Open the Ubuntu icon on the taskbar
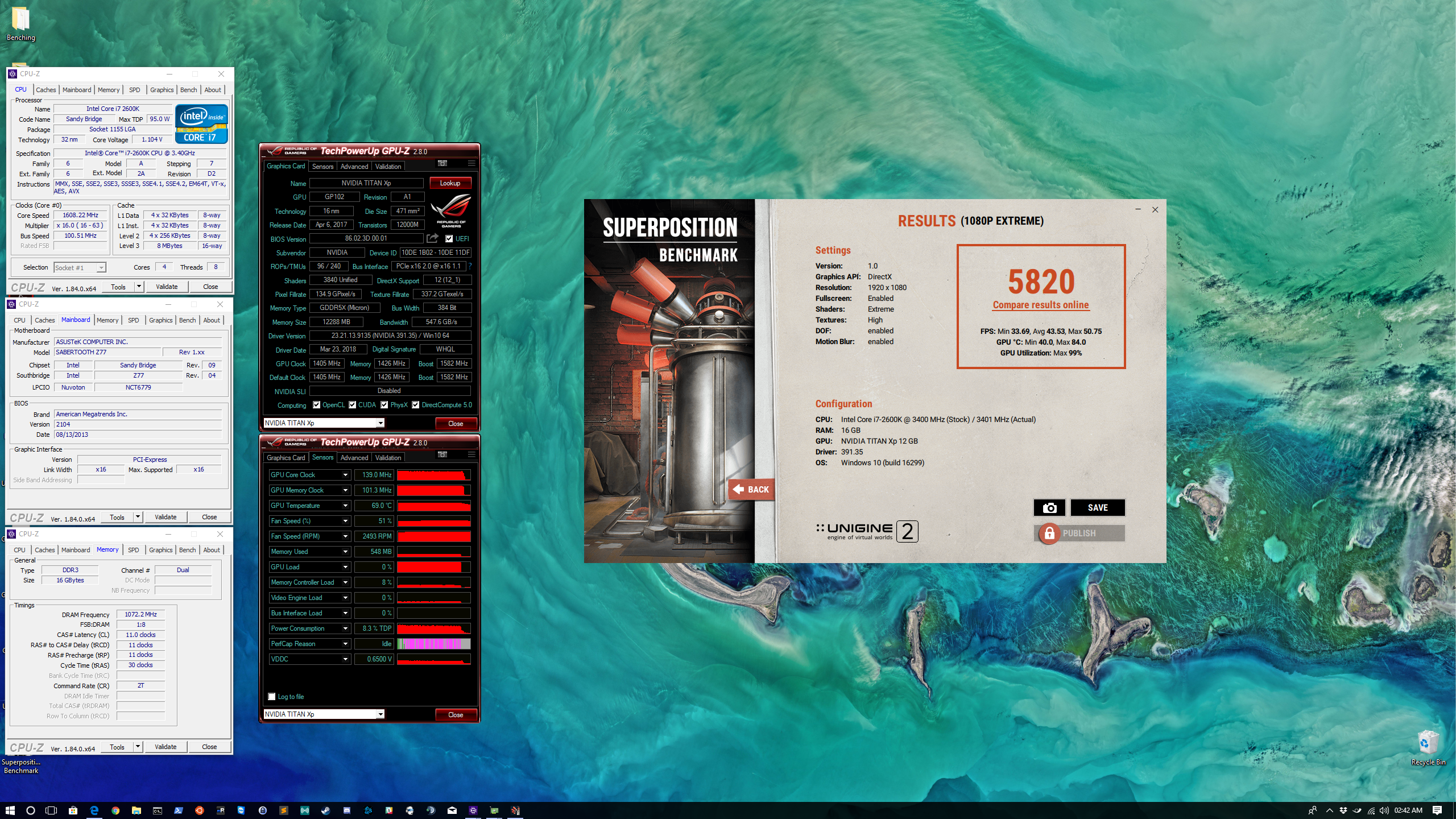 tap(199, 810)
